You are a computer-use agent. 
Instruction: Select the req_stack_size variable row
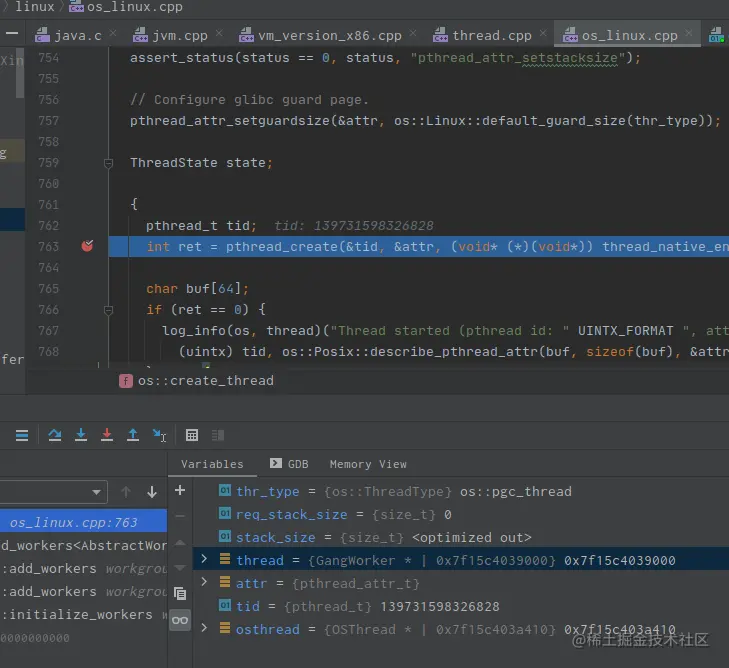click(461, 515)
